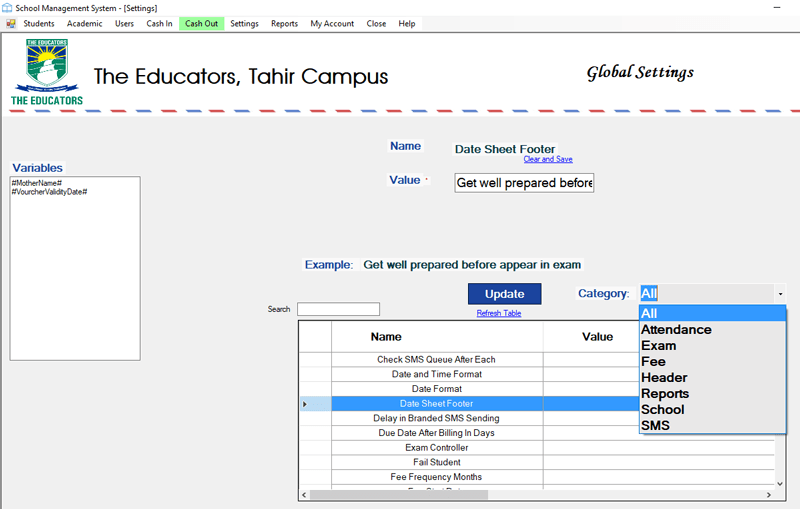Choose Header from the Category list
This screenshot has width=800, height=509.
[712, 377]
